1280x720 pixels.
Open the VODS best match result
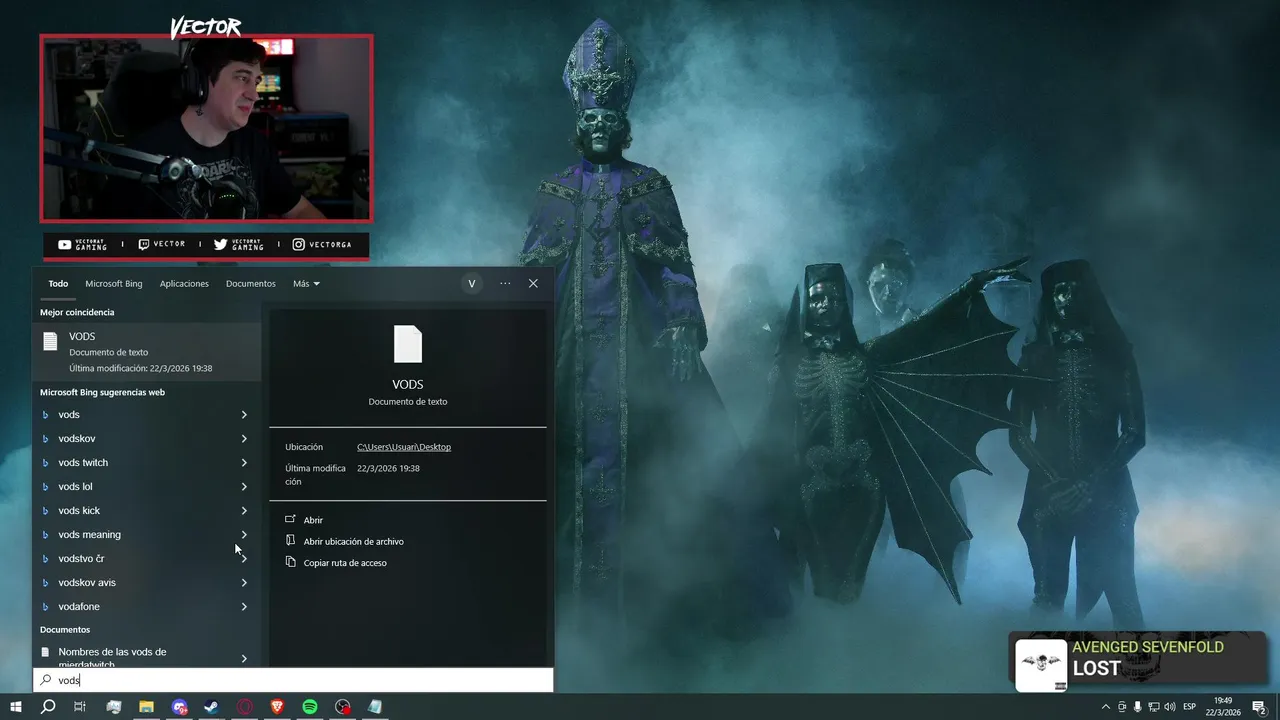(146, 352)
